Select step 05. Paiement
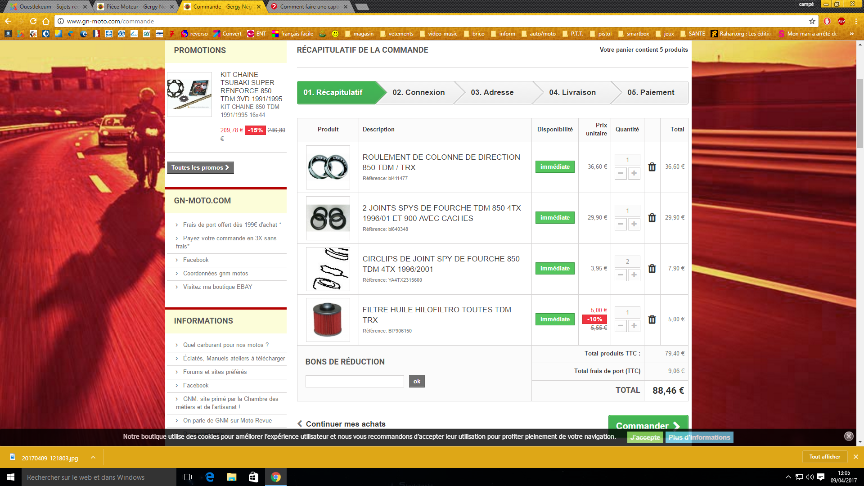864x486 pixels. click(x=650, y=92)
